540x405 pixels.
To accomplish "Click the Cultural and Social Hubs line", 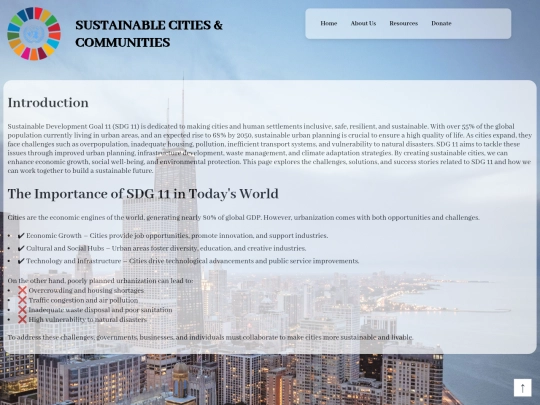I will (x=166, y=248).
